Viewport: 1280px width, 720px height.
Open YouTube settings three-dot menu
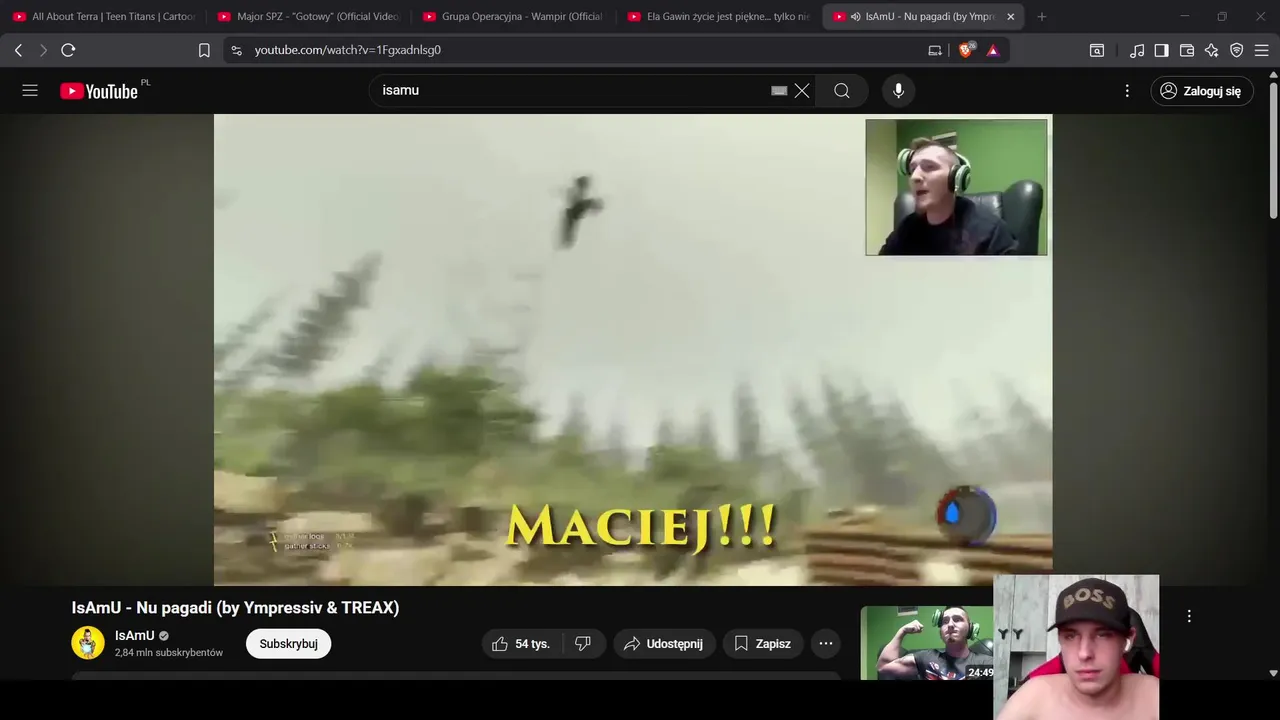1127,91
